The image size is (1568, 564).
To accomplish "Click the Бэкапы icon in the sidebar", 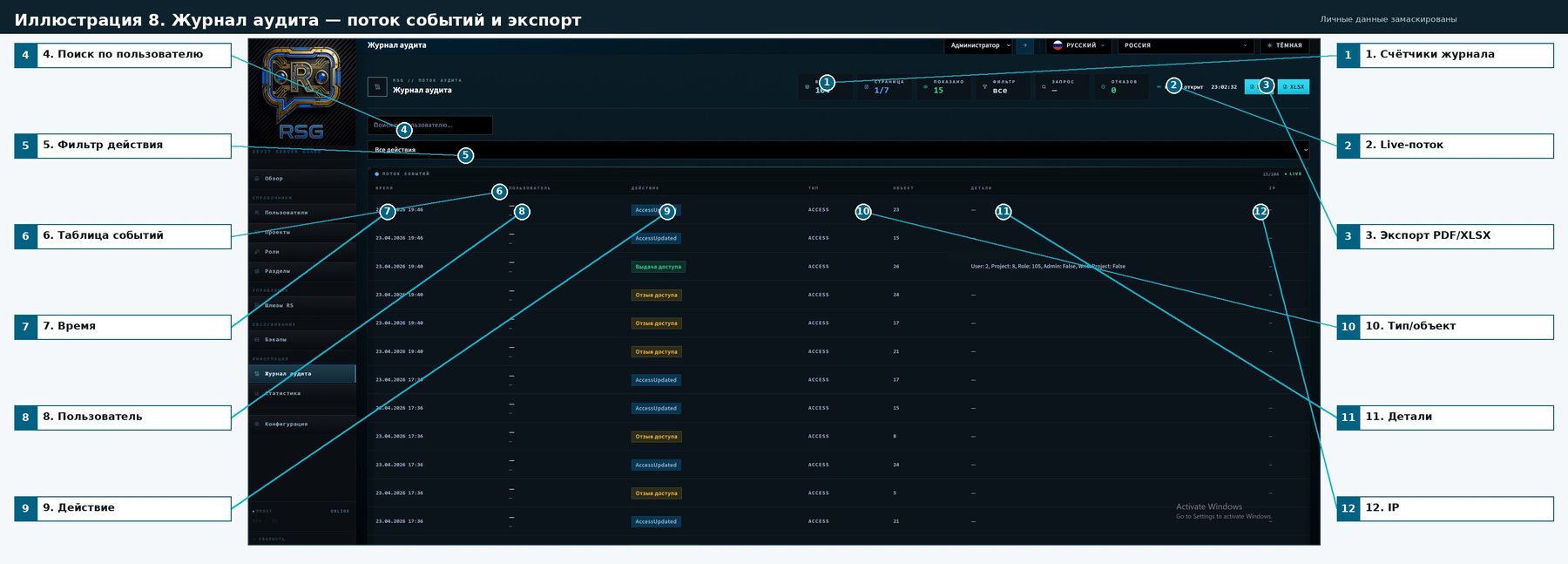I will click(257, 340).
